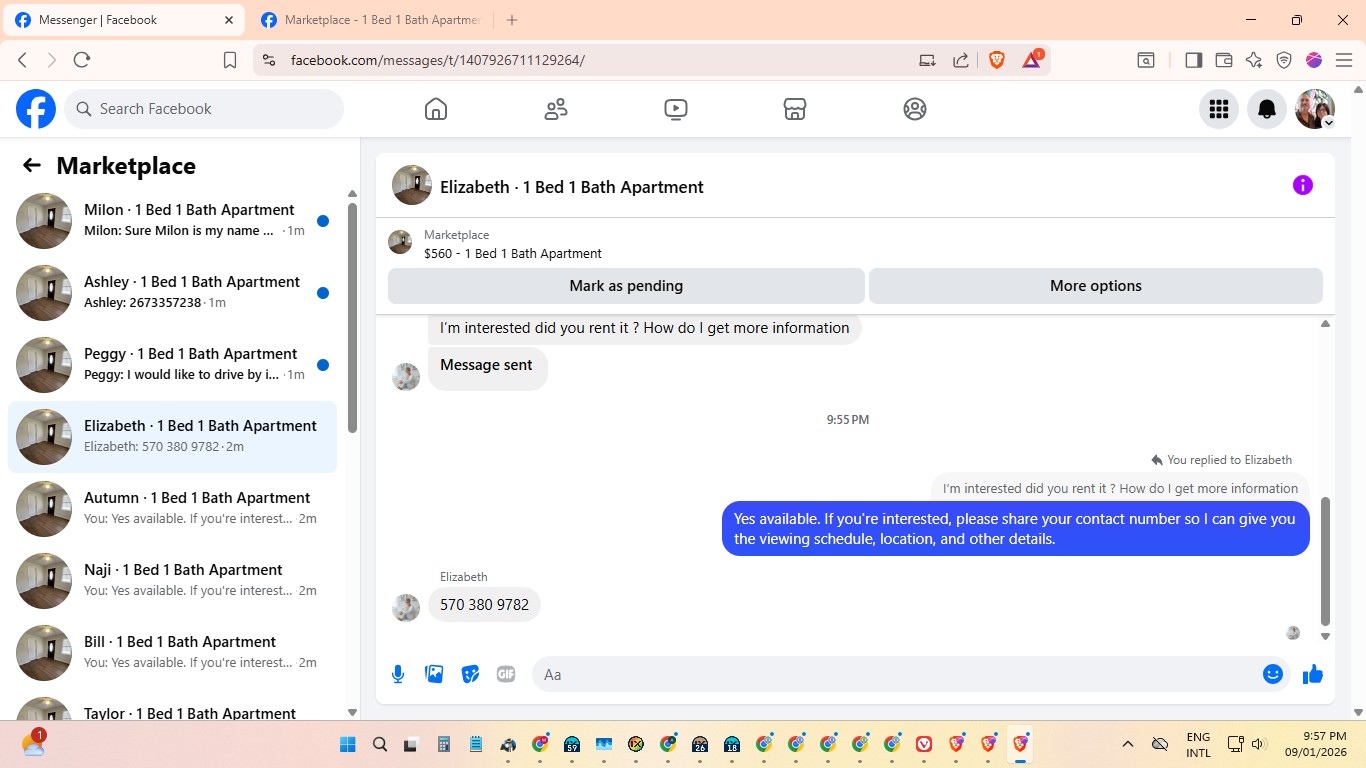
Task: Send a voice clip with microphone icon
Action: [398, 674]
